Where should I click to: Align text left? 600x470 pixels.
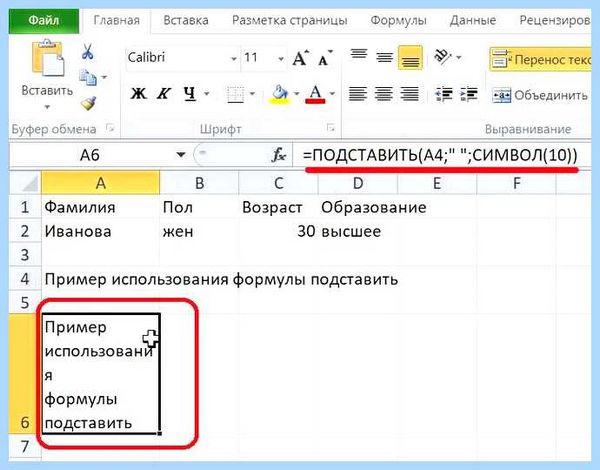(358, 94)
